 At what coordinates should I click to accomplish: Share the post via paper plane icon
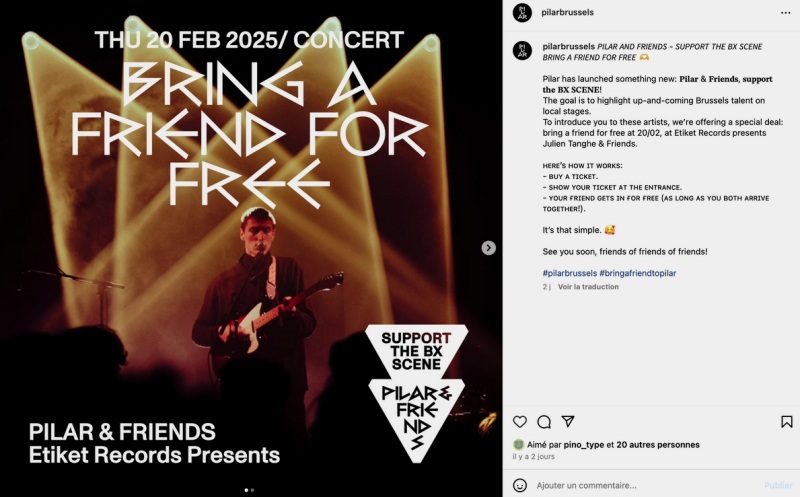point(568,422)
